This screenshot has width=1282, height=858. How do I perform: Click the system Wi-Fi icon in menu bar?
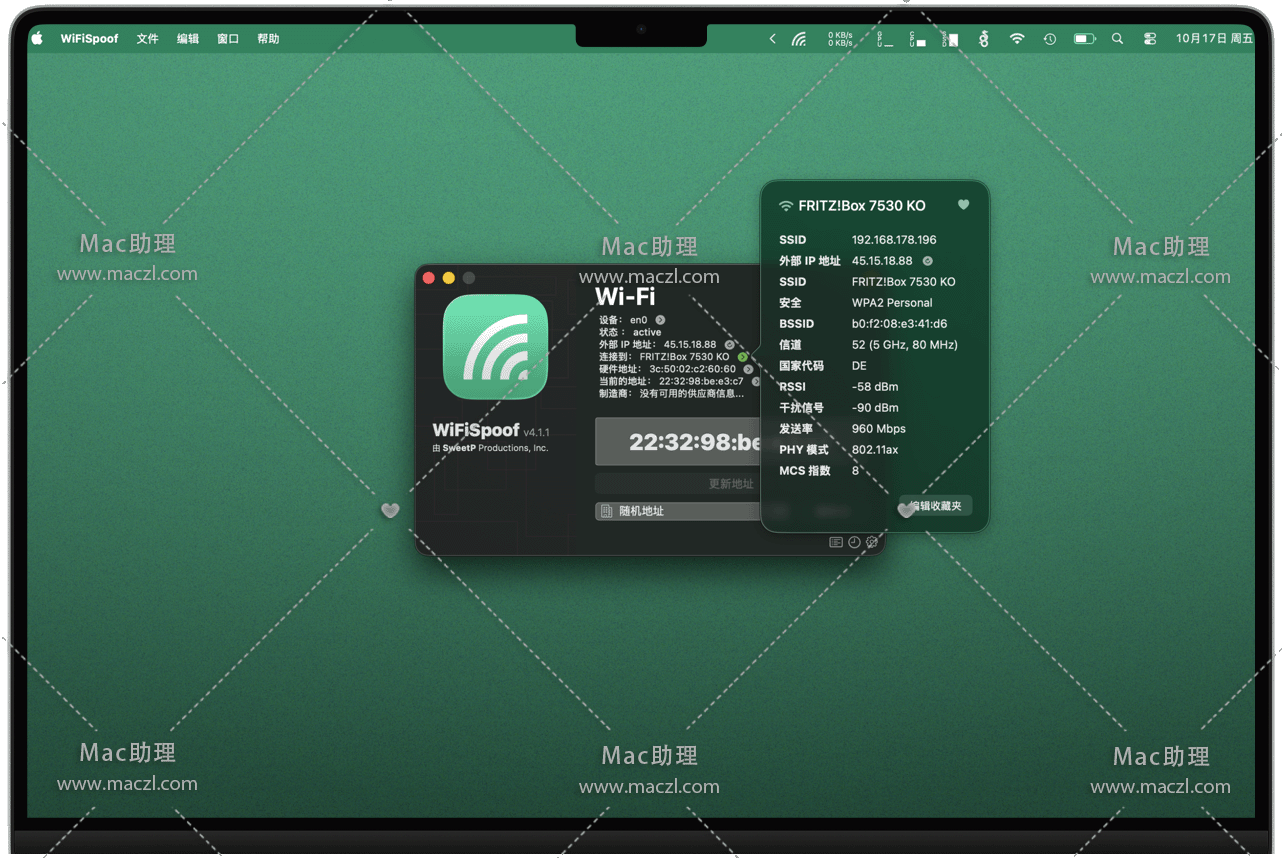pyautogui.click(x=1017, y=39)
